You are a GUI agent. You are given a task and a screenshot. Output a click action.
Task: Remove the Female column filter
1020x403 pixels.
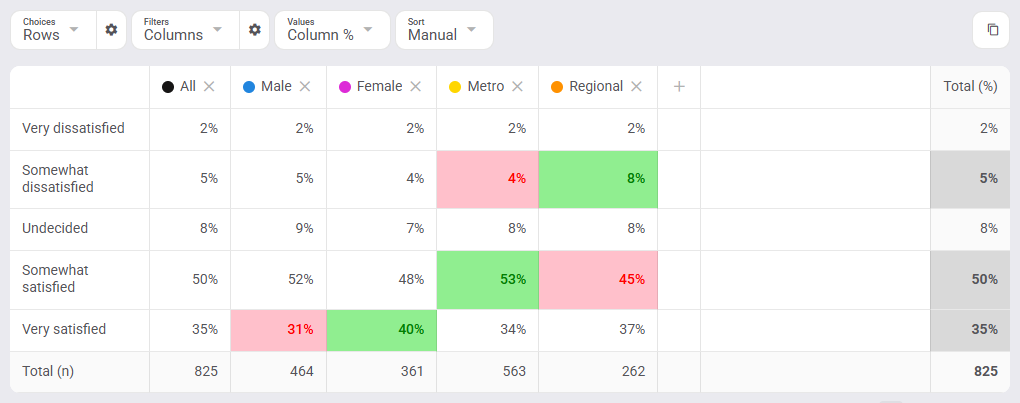pos(416,86)
